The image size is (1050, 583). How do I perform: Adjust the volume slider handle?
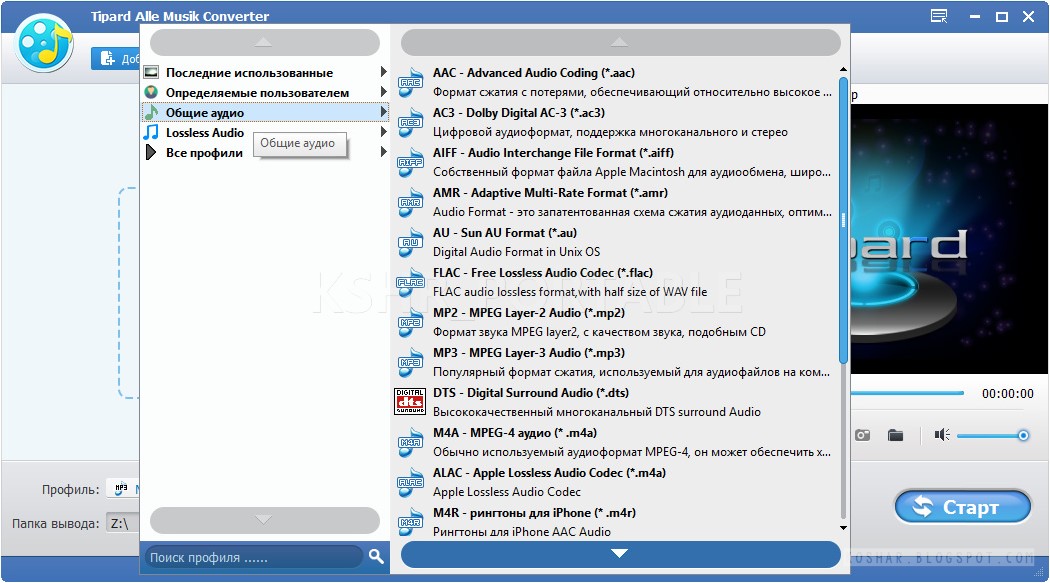[1023, 436]
